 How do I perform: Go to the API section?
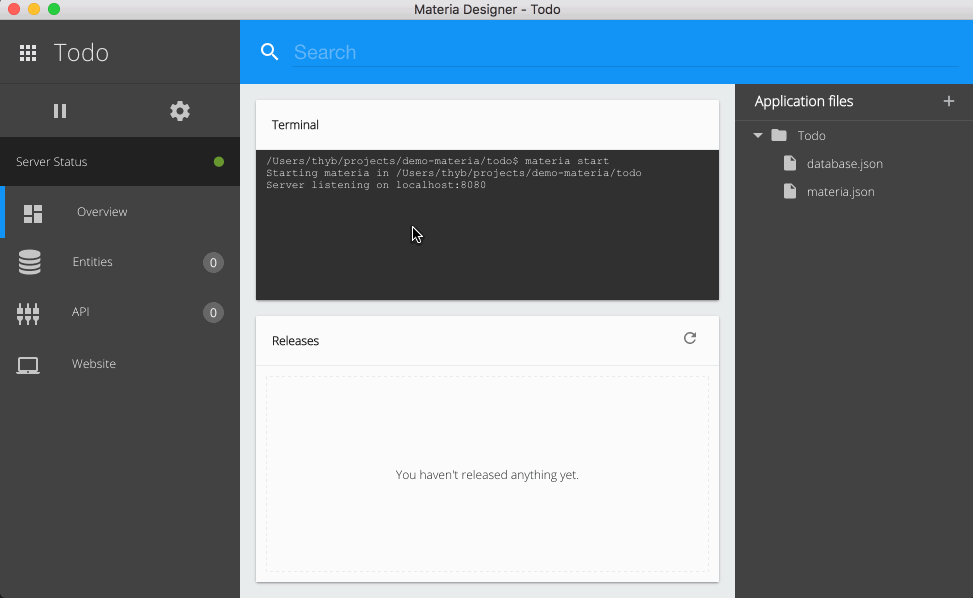120,312
